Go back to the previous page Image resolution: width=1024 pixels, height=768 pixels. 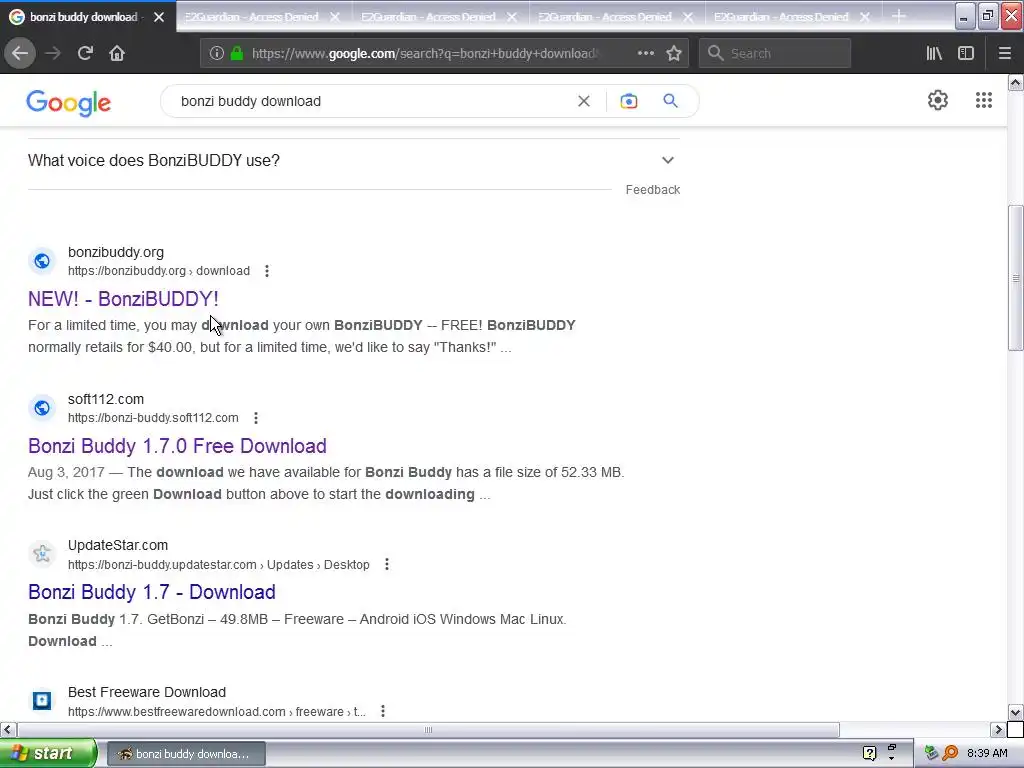coord(20,54)
